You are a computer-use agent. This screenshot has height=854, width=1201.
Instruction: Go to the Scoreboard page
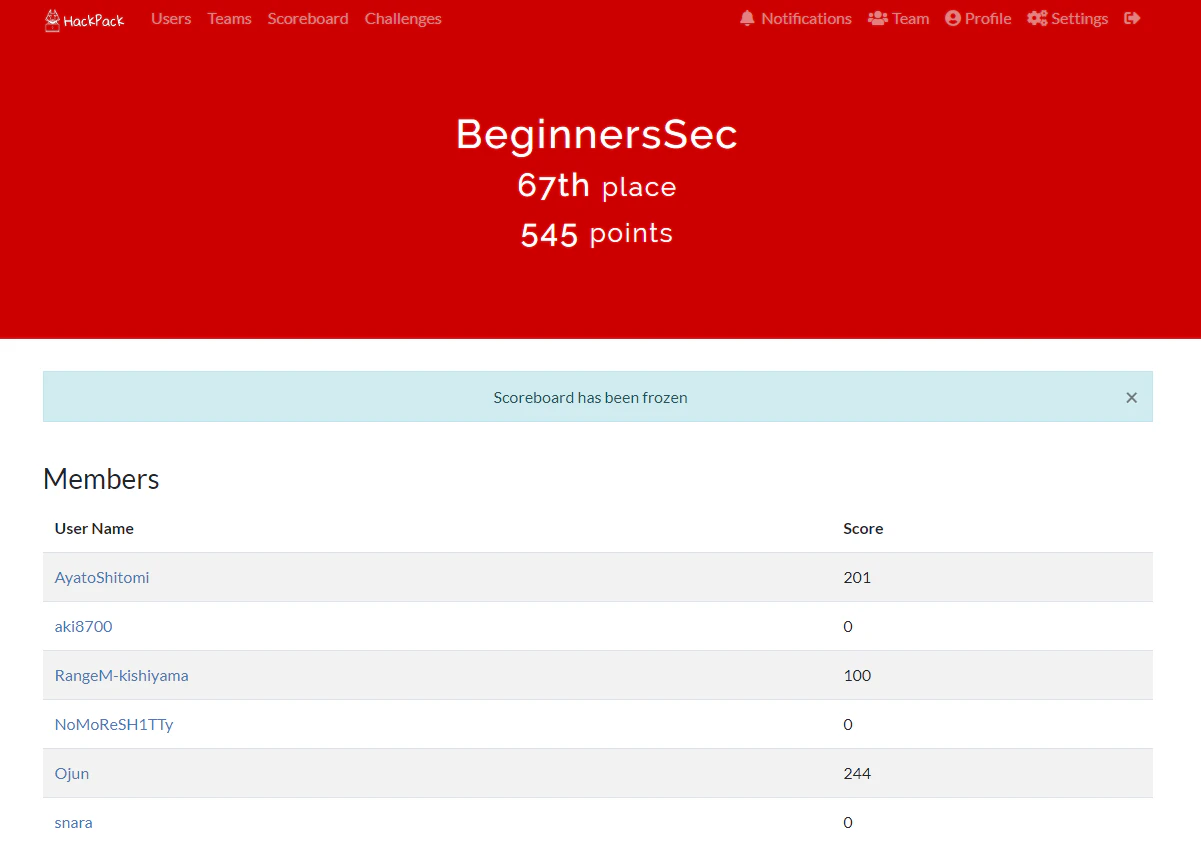pos(308,19)
